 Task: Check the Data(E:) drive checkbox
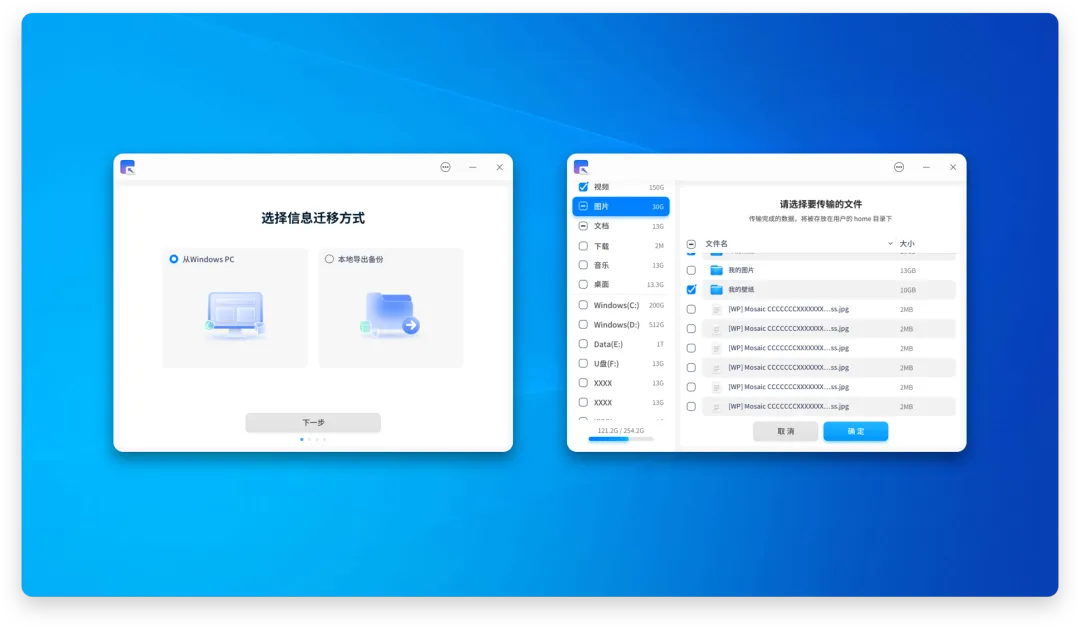click(583, 344)
